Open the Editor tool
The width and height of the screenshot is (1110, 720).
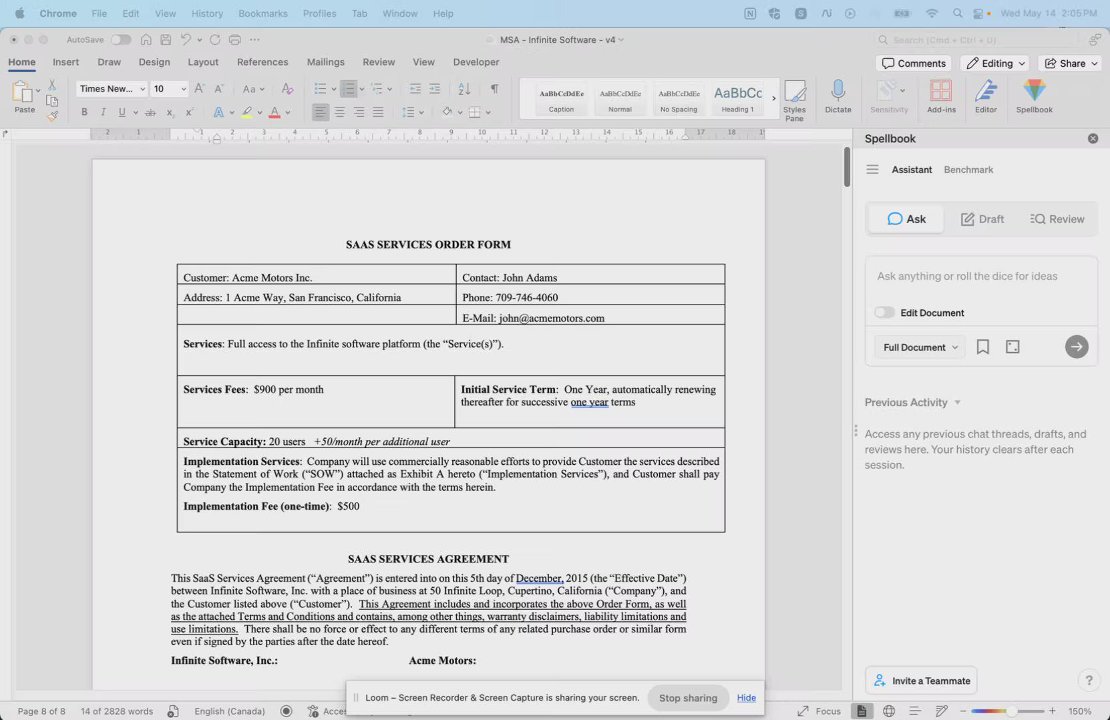985,96
